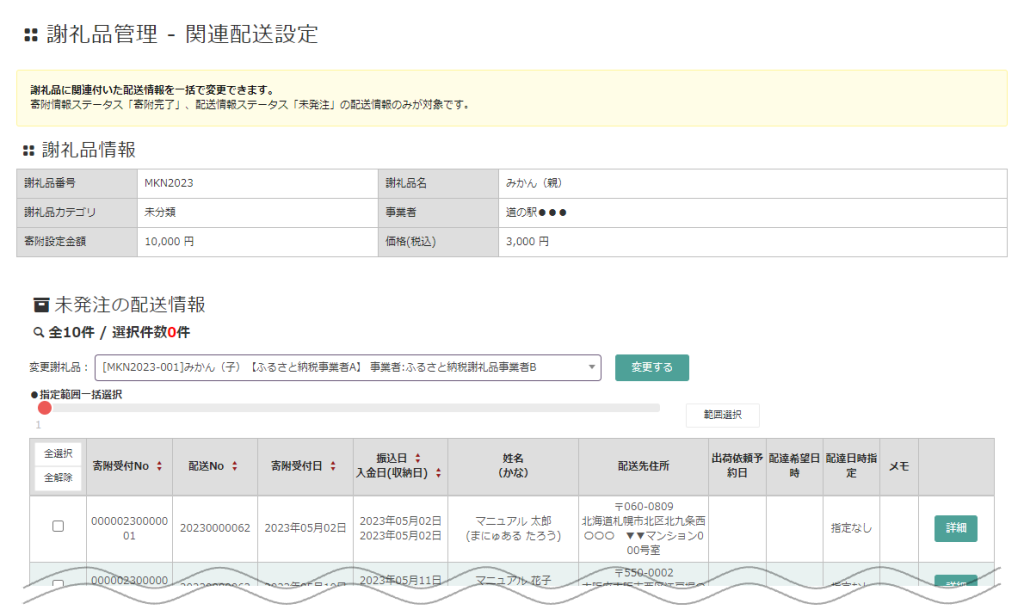The image size is (1024, 616).
Task: Click grid icon beside 謝礼品管理 title
Action: pyautogui.click(x=30, y=36)
